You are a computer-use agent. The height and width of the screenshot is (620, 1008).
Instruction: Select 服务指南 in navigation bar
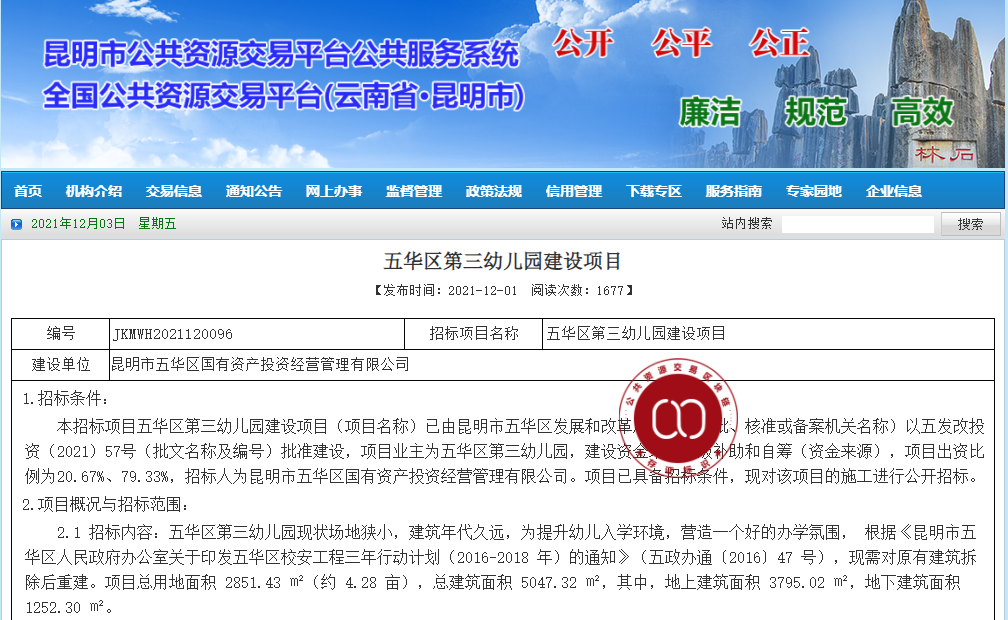pos(734,191)
